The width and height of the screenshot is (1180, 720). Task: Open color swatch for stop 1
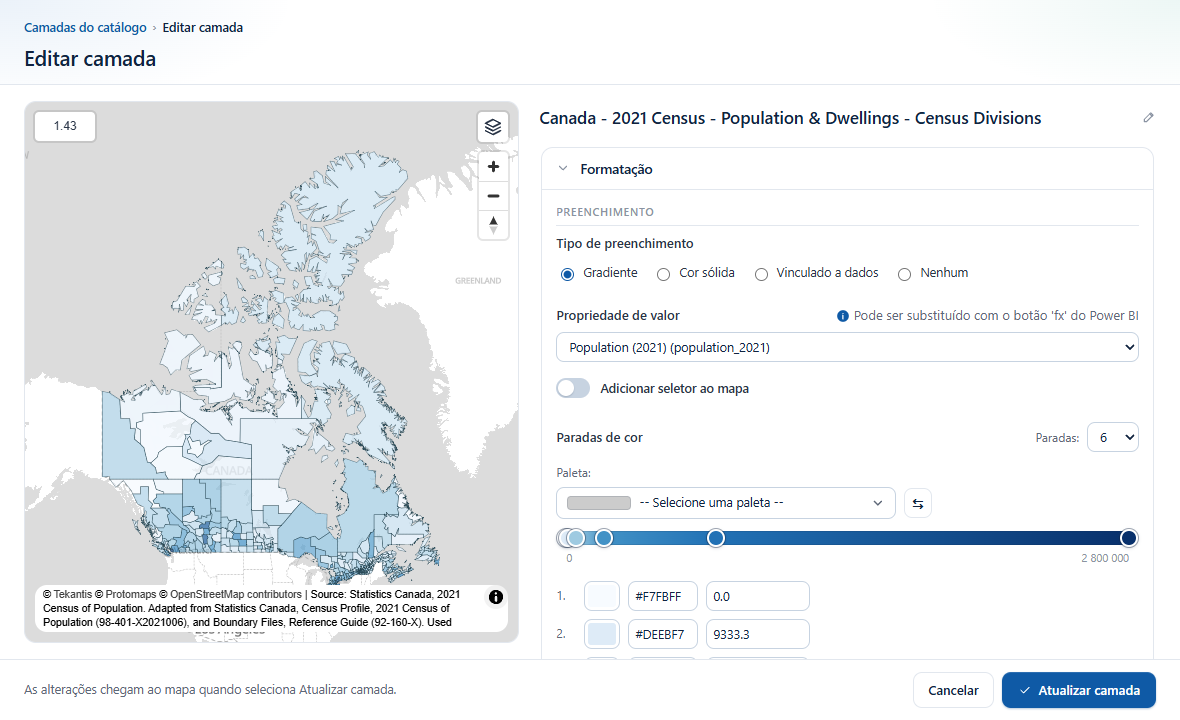[602, 596]
